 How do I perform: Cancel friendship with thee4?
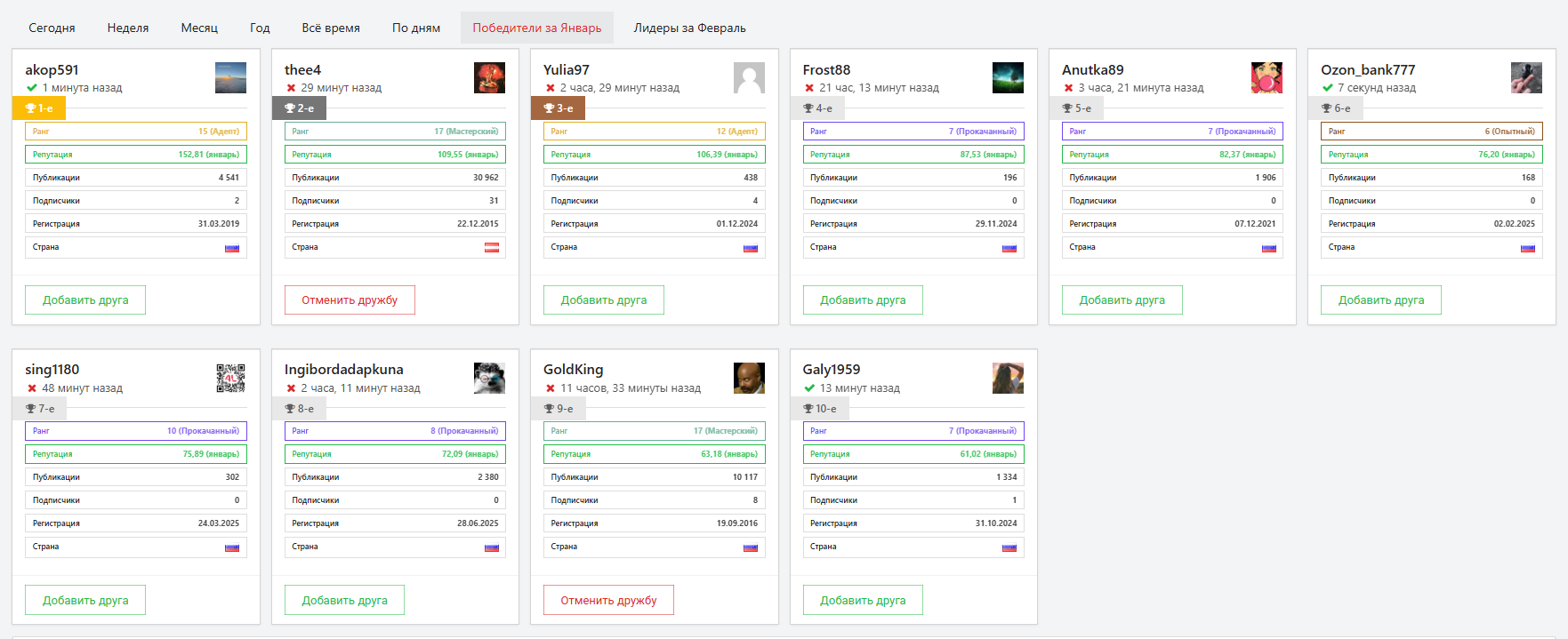[x=350, y=300]
